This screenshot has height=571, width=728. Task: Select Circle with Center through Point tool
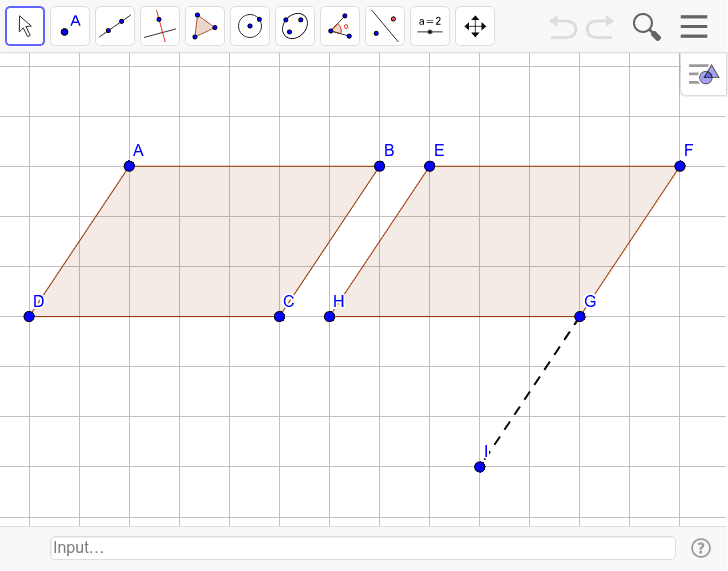tap(250, 26)
